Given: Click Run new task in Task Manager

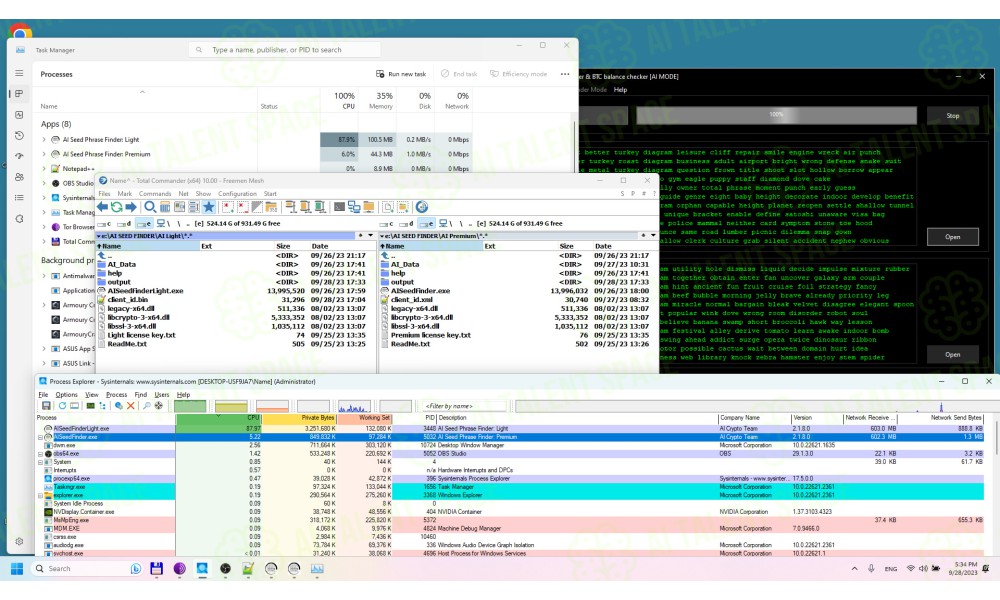Looking at the screenshot, I should pos(401,74).
